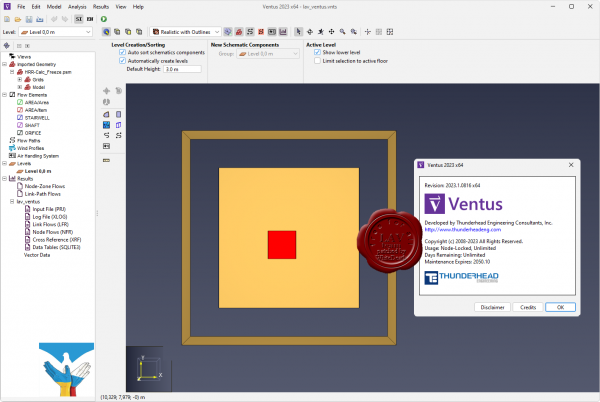
Task: Click the Reset view globe icon
Action: tap(106, 32)
